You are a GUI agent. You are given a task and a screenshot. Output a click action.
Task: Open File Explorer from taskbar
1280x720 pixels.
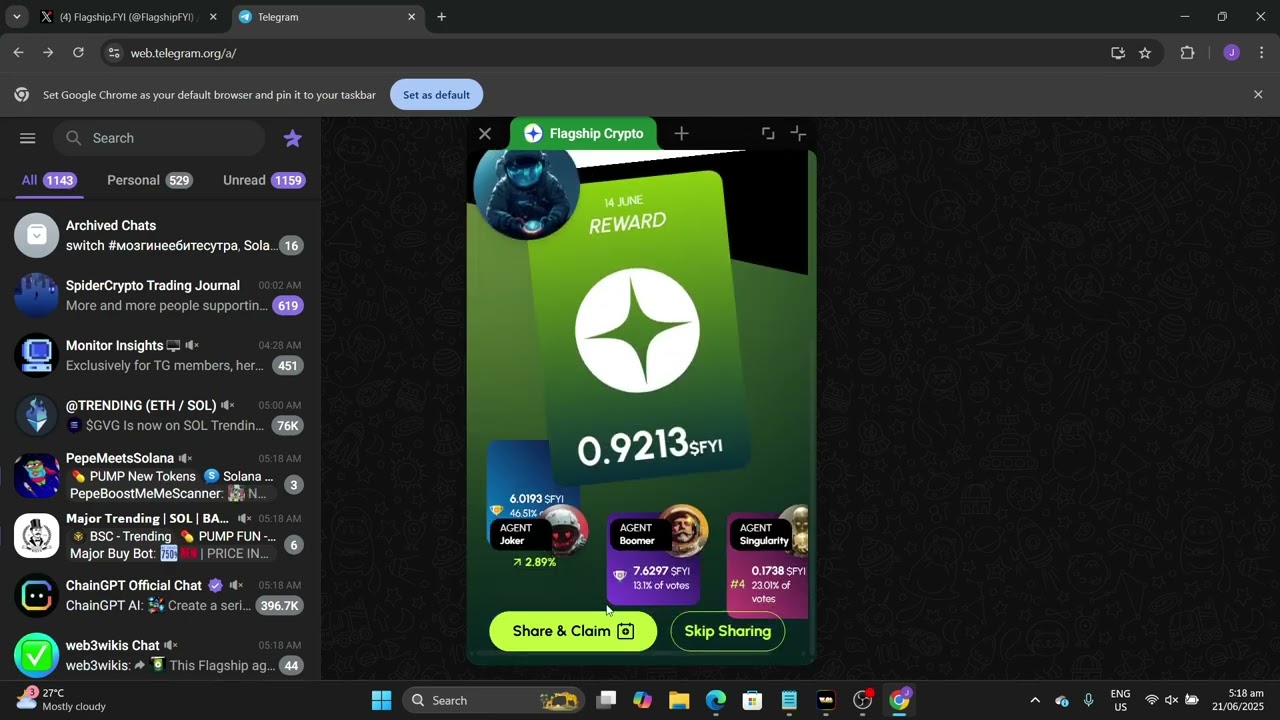(679, 700)
